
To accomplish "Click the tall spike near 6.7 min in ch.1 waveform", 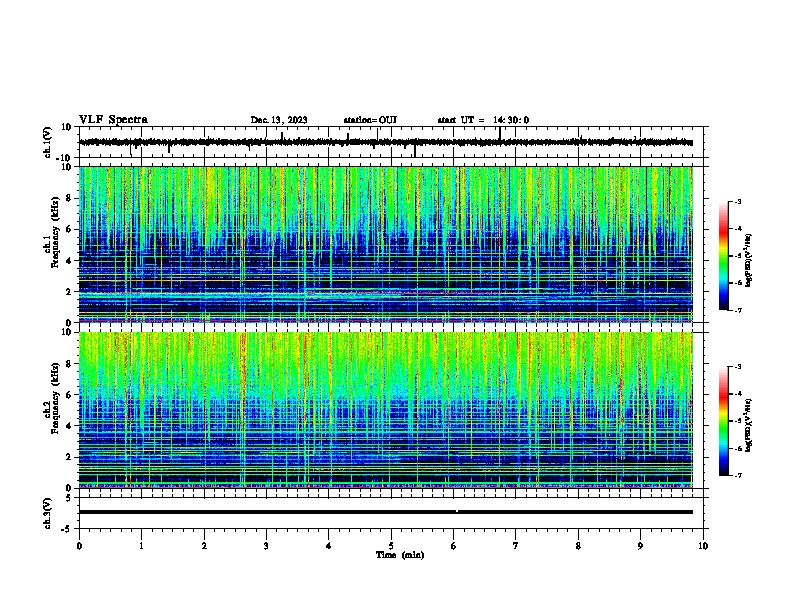I will 500,134.
